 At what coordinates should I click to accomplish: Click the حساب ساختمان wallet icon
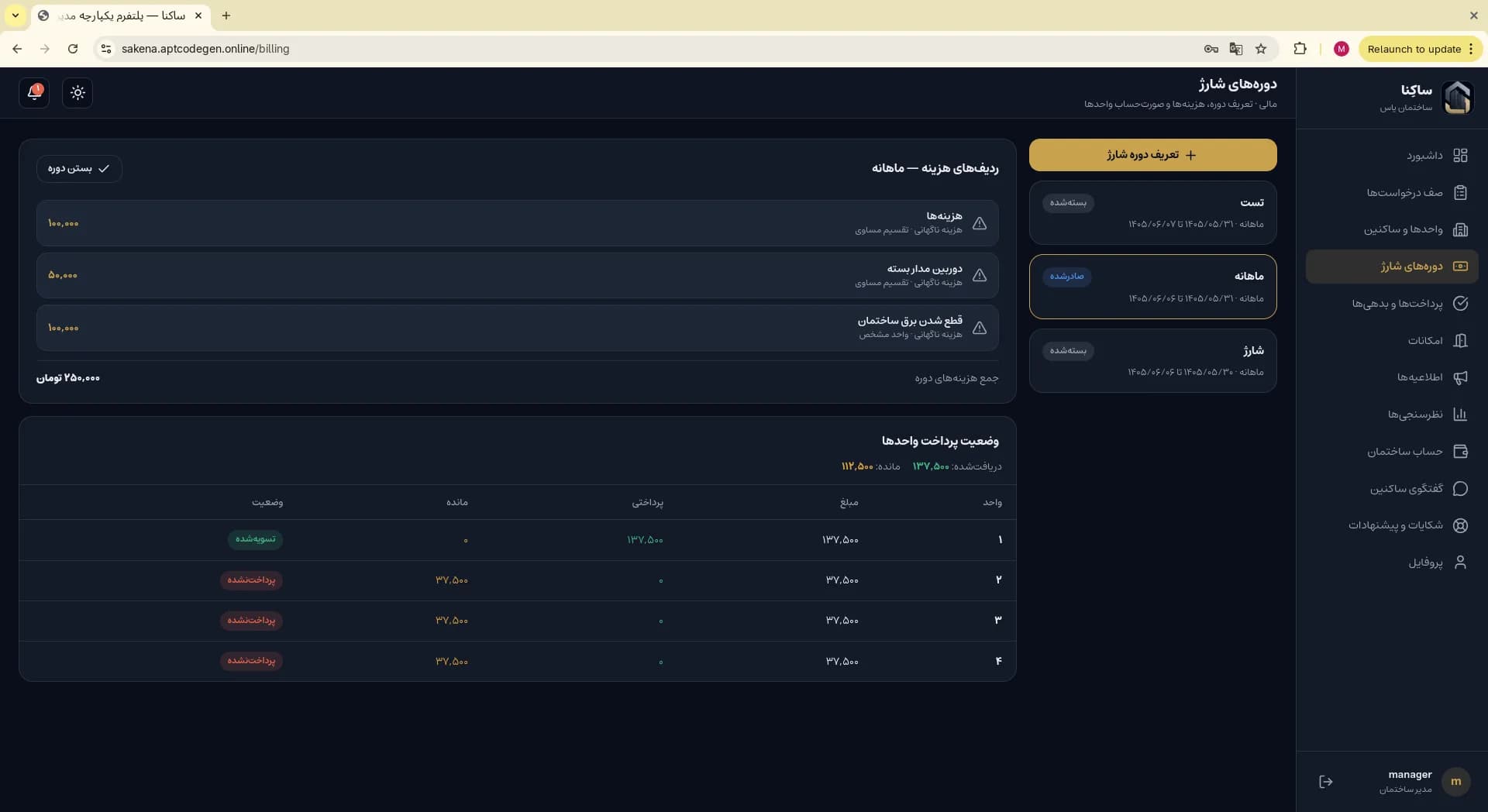(1460, 452)
